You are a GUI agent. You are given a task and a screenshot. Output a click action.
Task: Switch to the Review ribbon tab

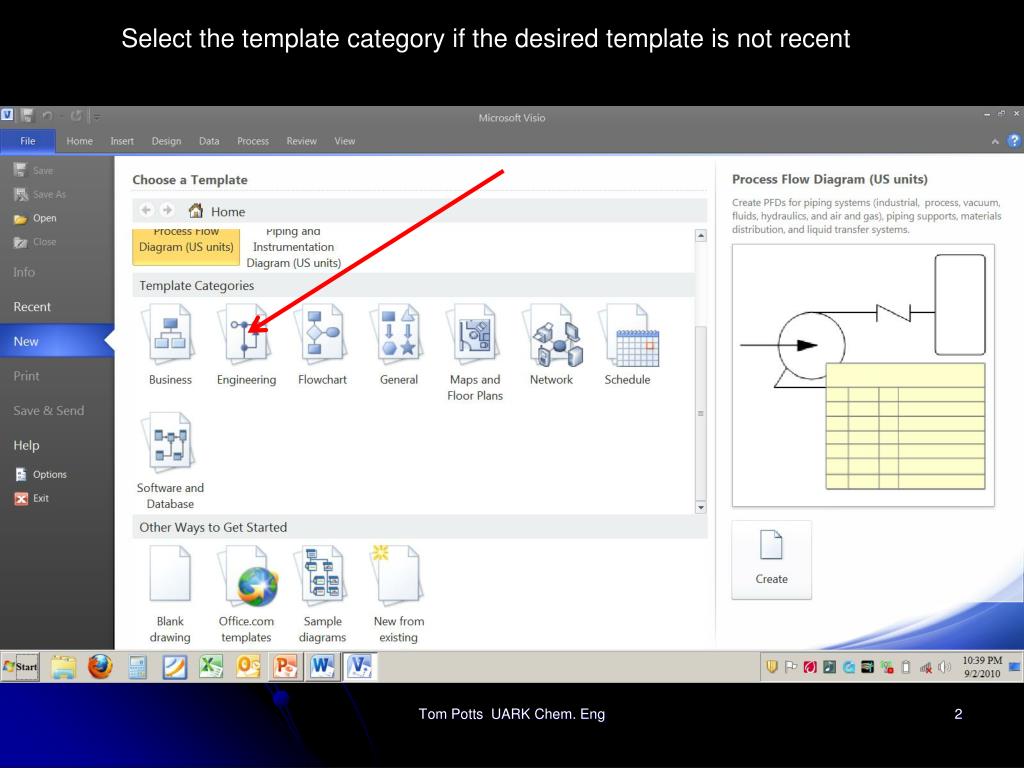coord(301,141)
